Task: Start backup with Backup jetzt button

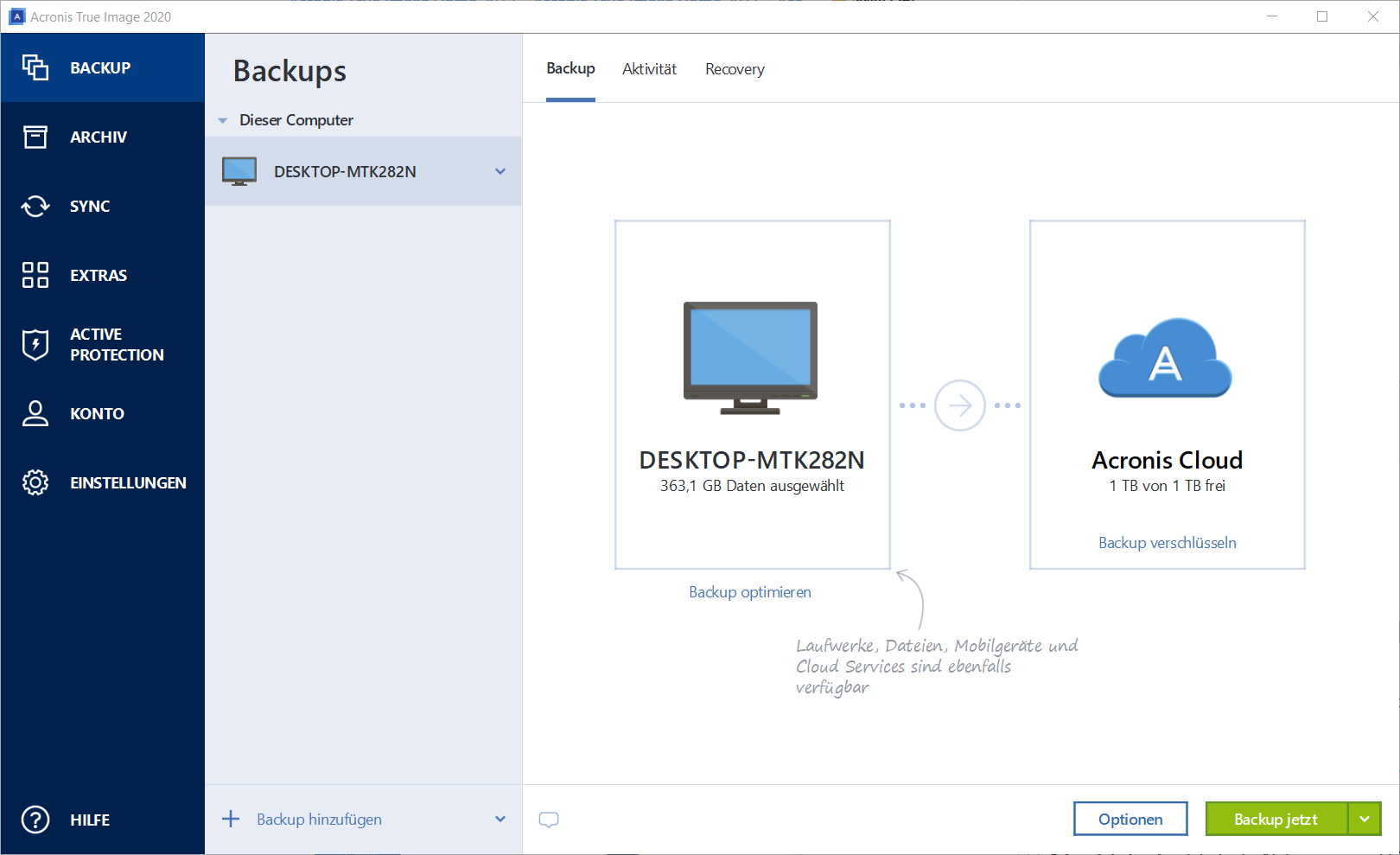Action: (1276, 819)
